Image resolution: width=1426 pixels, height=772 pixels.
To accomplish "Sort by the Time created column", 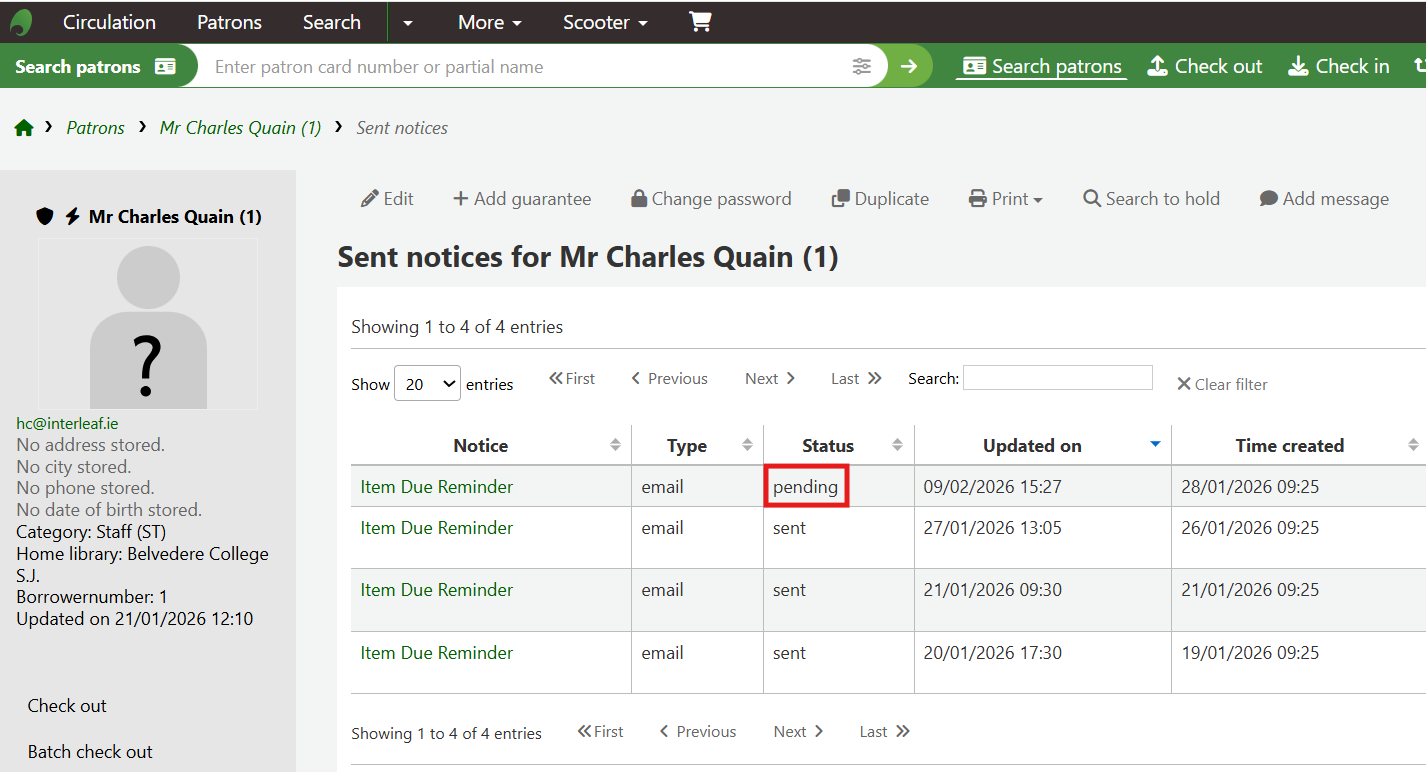I will tap(1299, 445).
